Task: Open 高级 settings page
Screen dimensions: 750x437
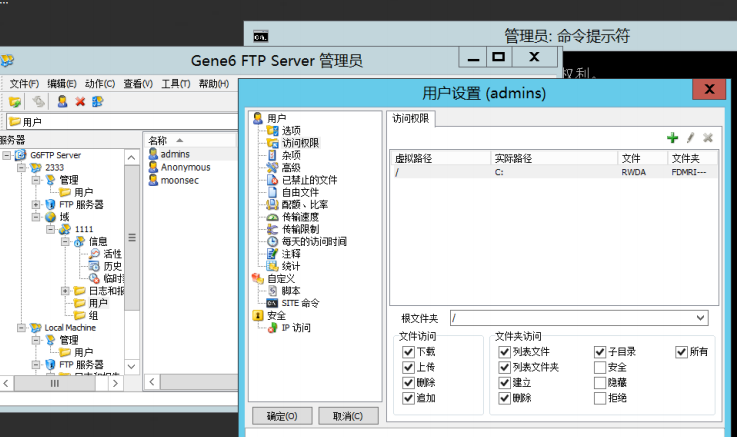Action: 291,168
